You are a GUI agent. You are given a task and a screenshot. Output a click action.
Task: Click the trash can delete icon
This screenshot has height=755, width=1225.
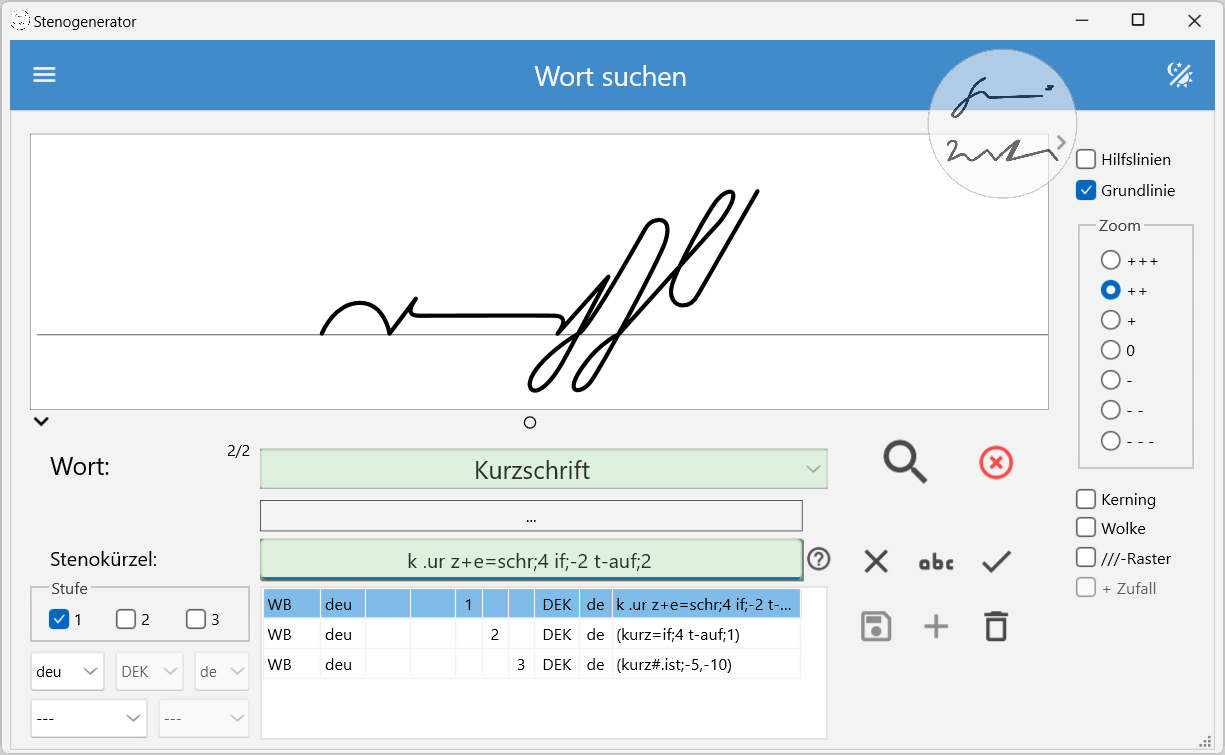coord(996,627)
